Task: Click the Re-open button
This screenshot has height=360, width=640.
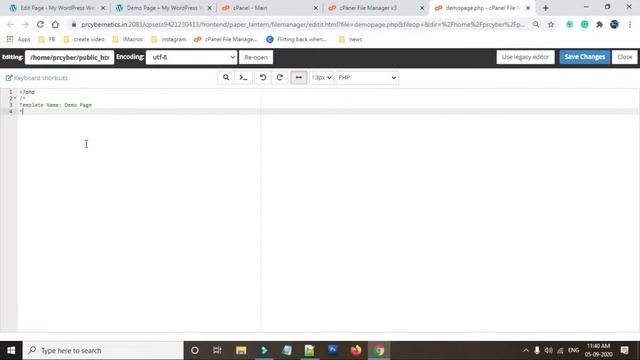Action: point(256,57)
